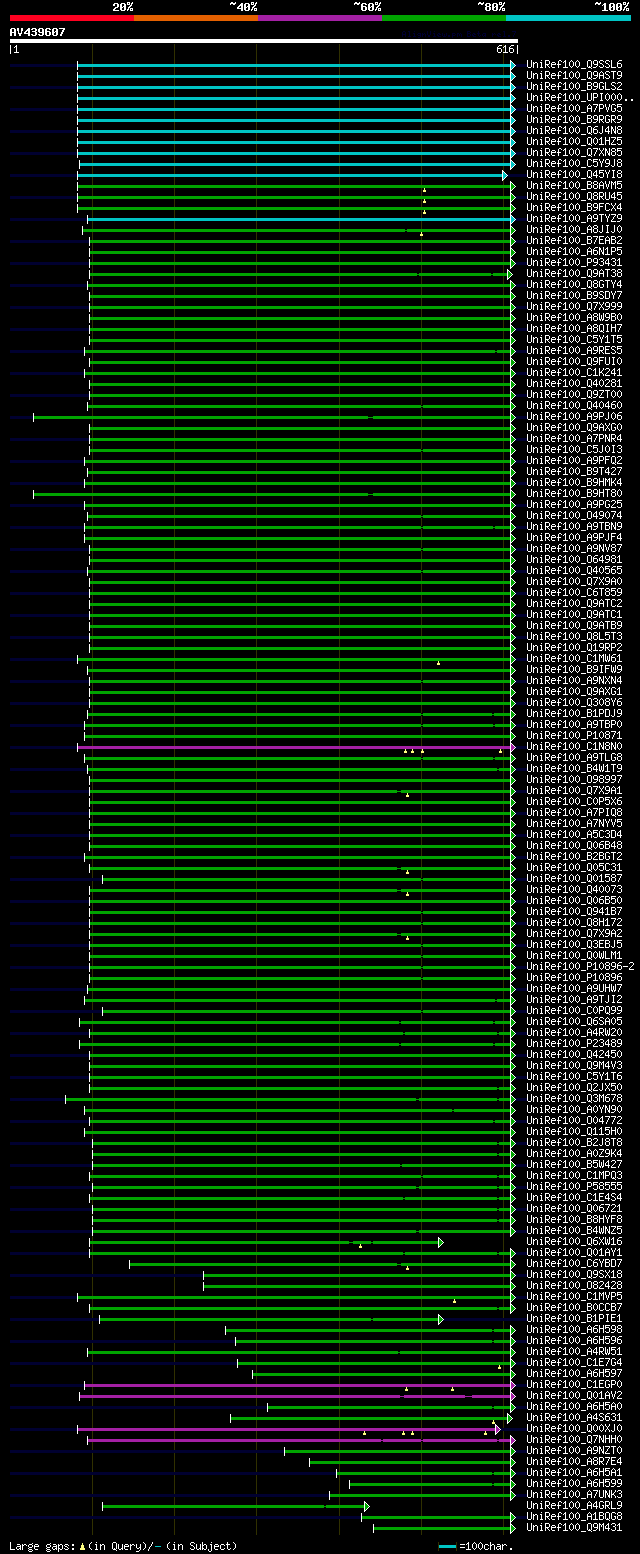Select hit label UniRef100_Q9M431
This screenshot has height=1554, width=640.
pos(574,1528)
